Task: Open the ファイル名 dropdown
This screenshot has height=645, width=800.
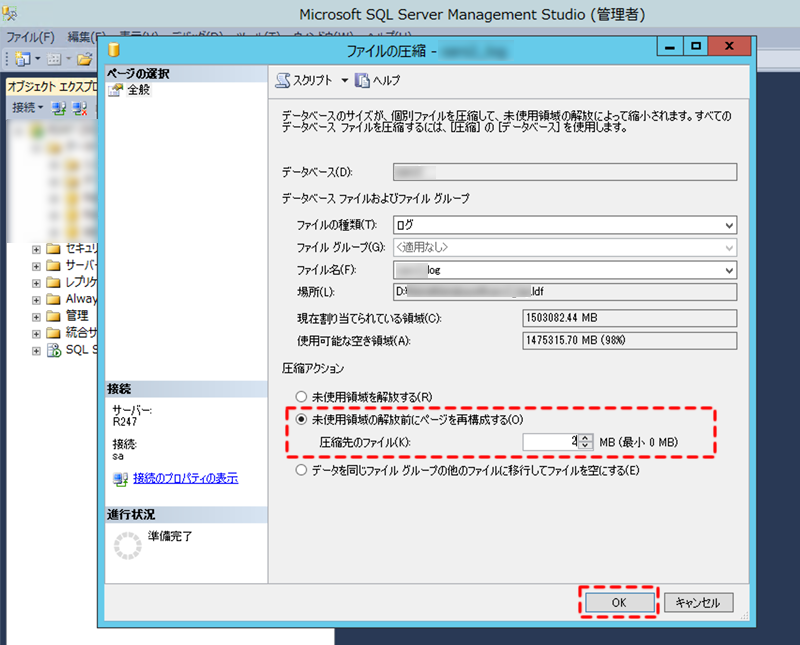Action: (x=729, y=270)
